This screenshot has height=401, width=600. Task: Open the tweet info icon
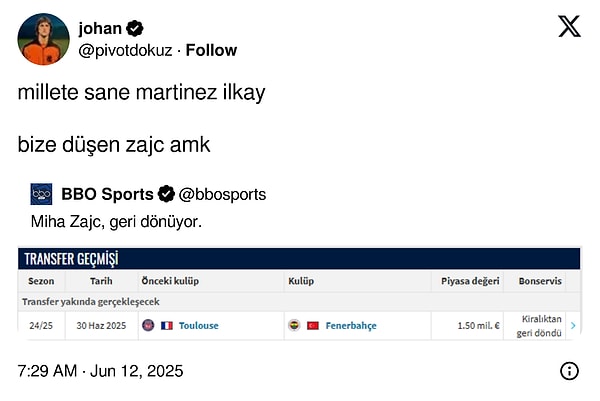pos(569,371)
